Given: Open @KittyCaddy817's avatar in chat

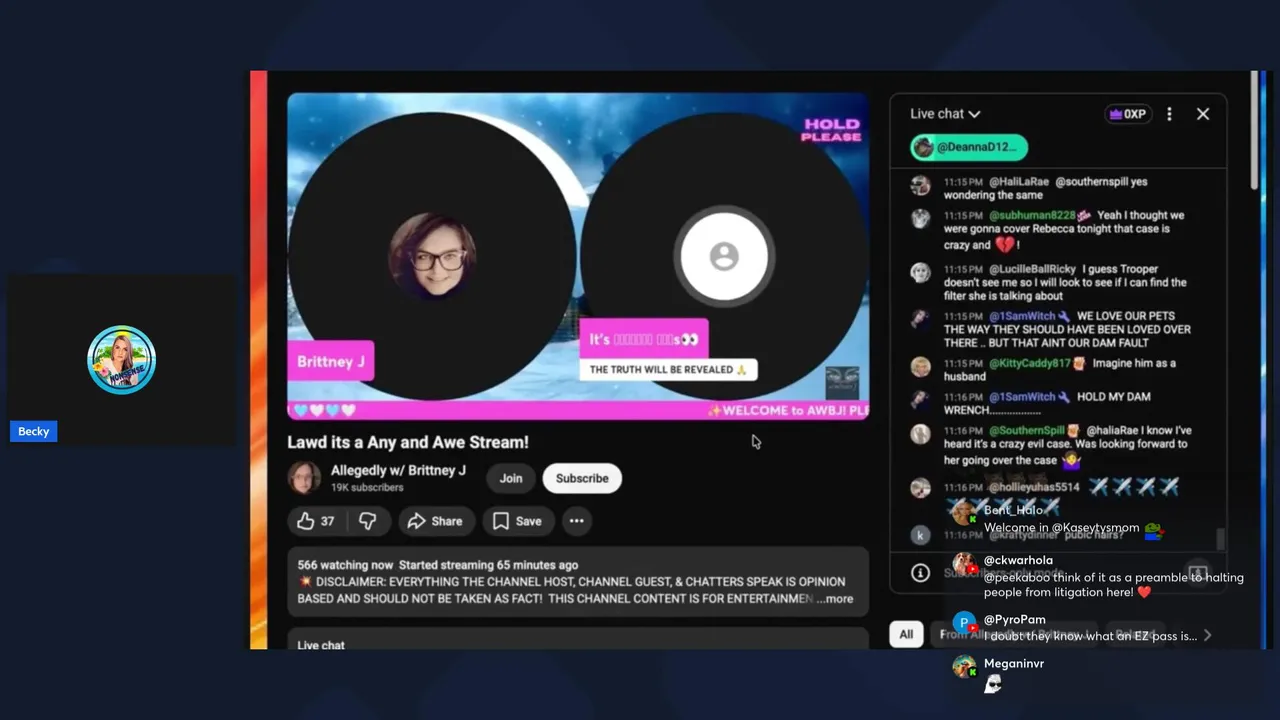Looking at the screenshot, I should tap(920, 366).
